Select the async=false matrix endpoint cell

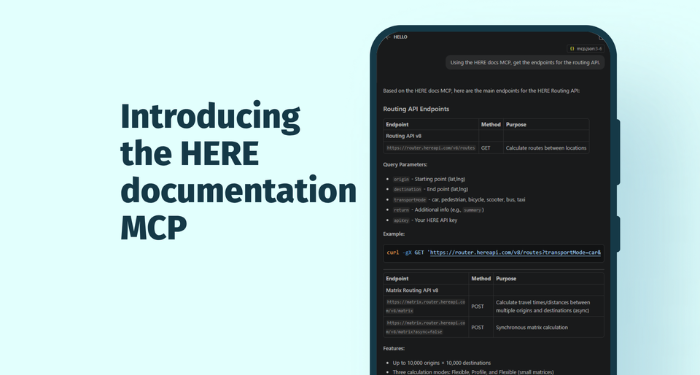point(426,327)
